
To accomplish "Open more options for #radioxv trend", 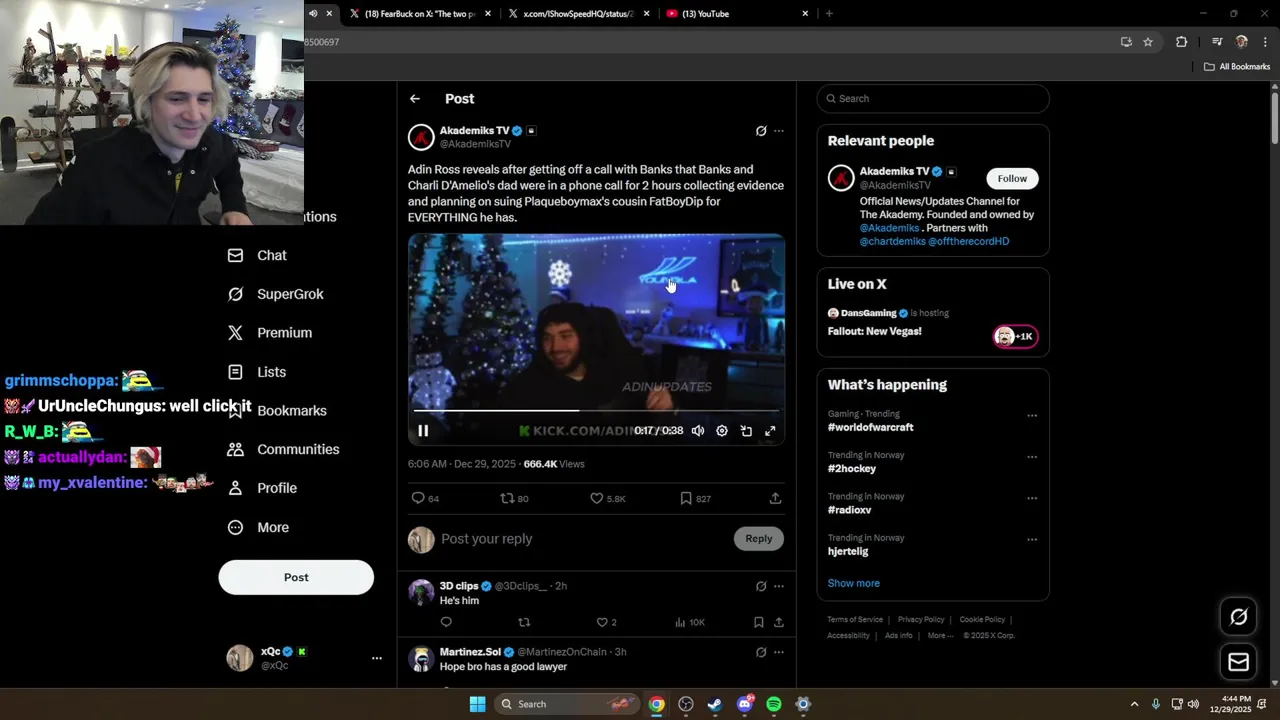I will point(1032,498).
